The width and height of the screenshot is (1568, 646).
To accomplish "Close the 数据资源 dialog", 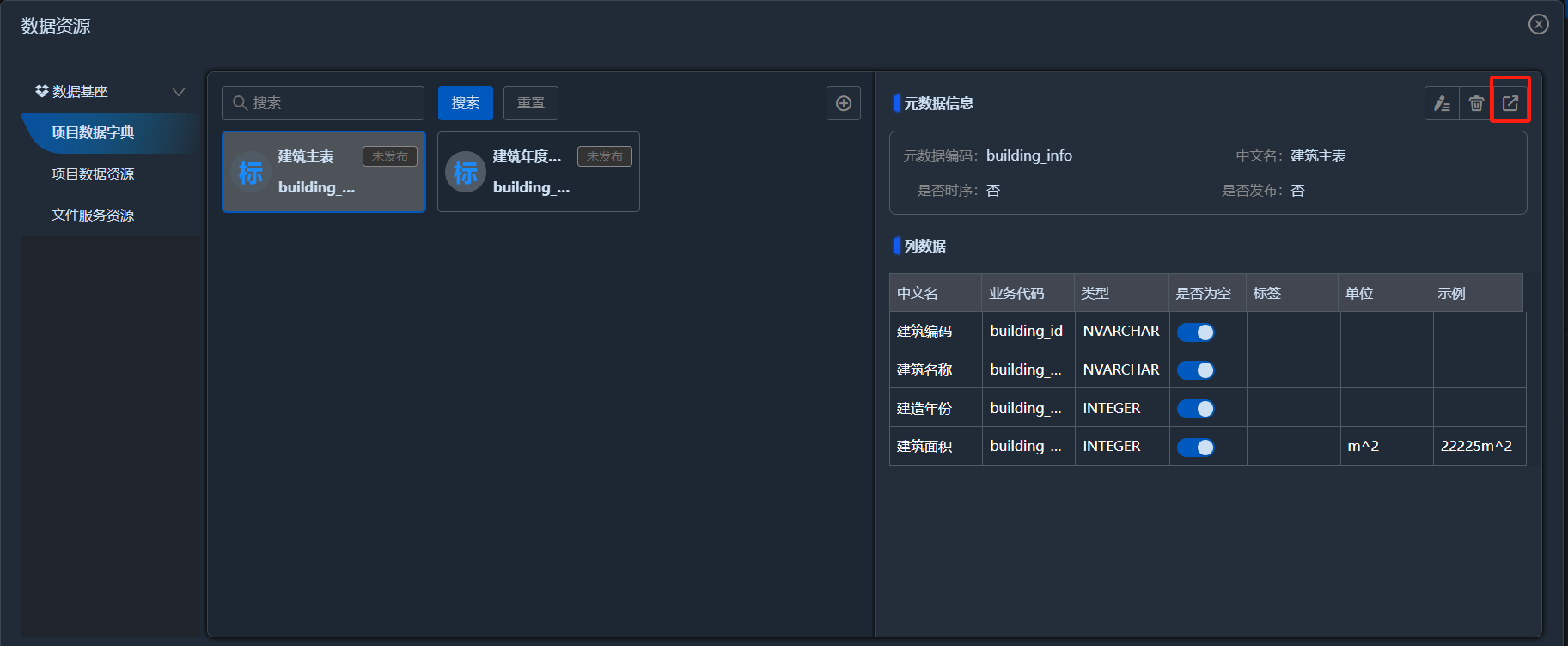I will click(x=1539, y=24).
